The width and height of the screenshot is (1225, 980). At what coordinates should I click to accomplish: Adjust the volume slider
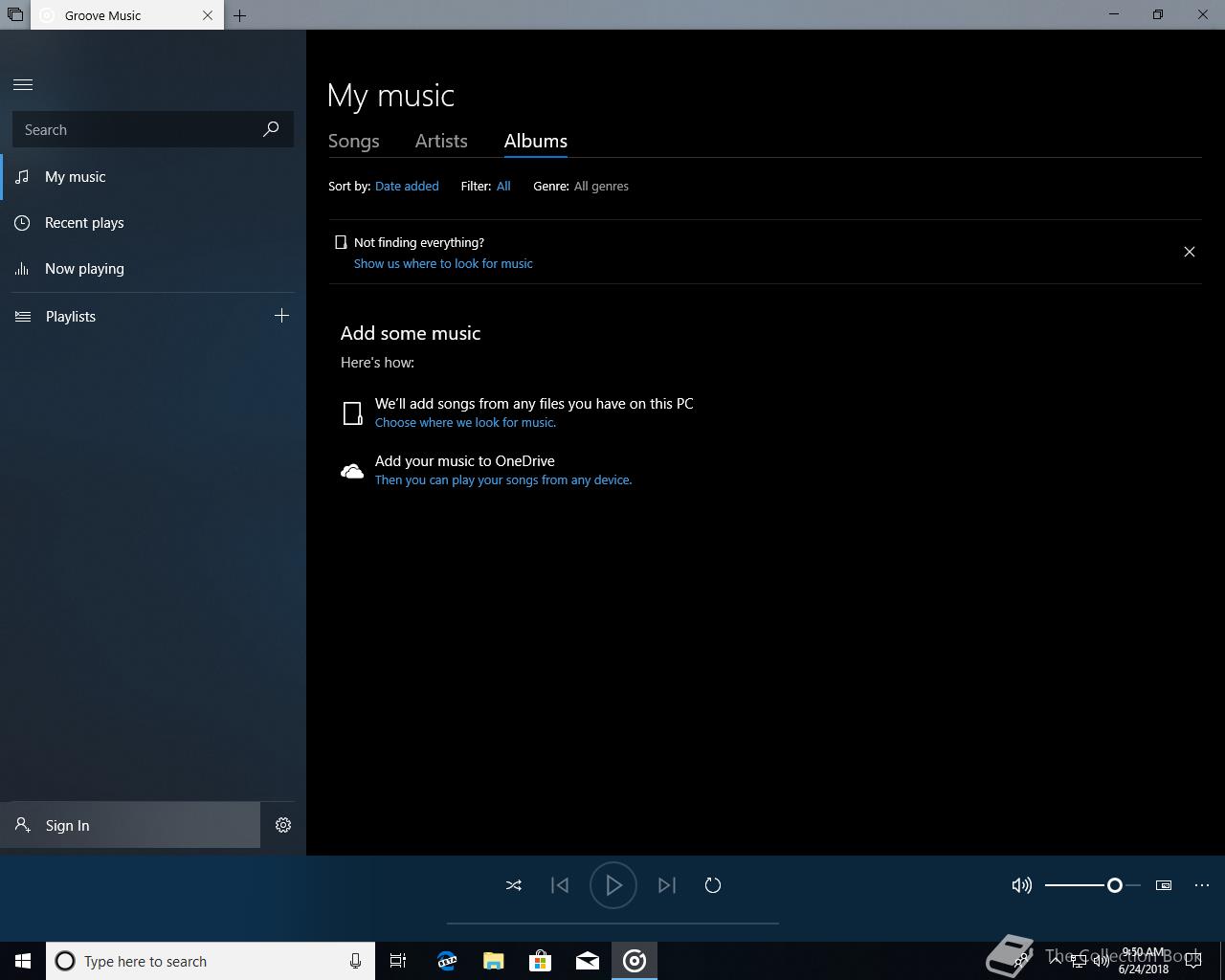point(1092,885)
